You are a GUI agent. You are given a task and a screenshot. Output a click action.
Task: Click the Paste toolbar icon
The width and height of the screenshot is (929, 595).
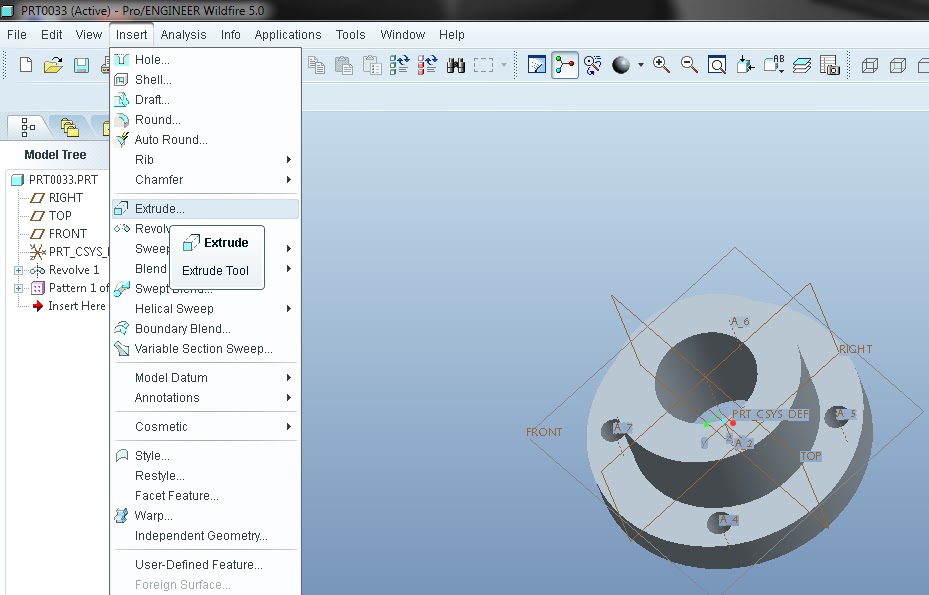tap(344, 65)
